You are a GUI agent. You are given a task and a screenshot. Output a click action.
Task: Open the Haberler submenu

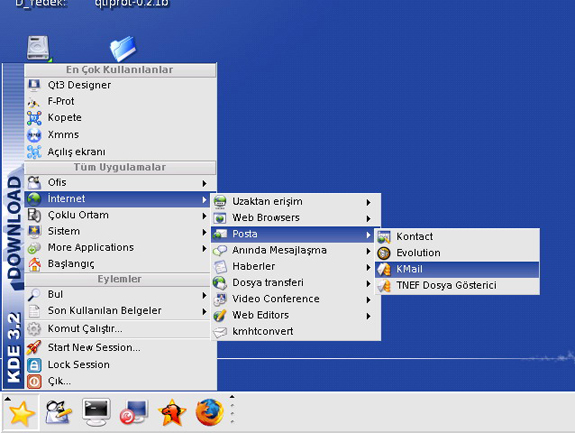tap(296, 267)
